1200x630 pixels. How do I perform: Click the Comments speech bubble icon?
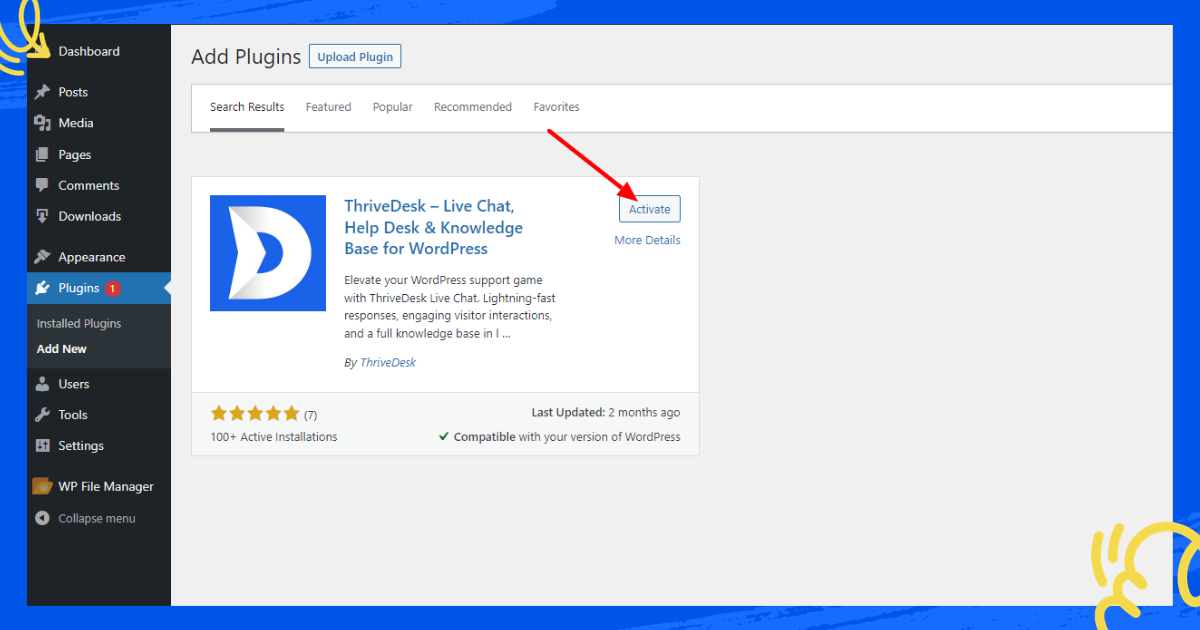[42, 186]
